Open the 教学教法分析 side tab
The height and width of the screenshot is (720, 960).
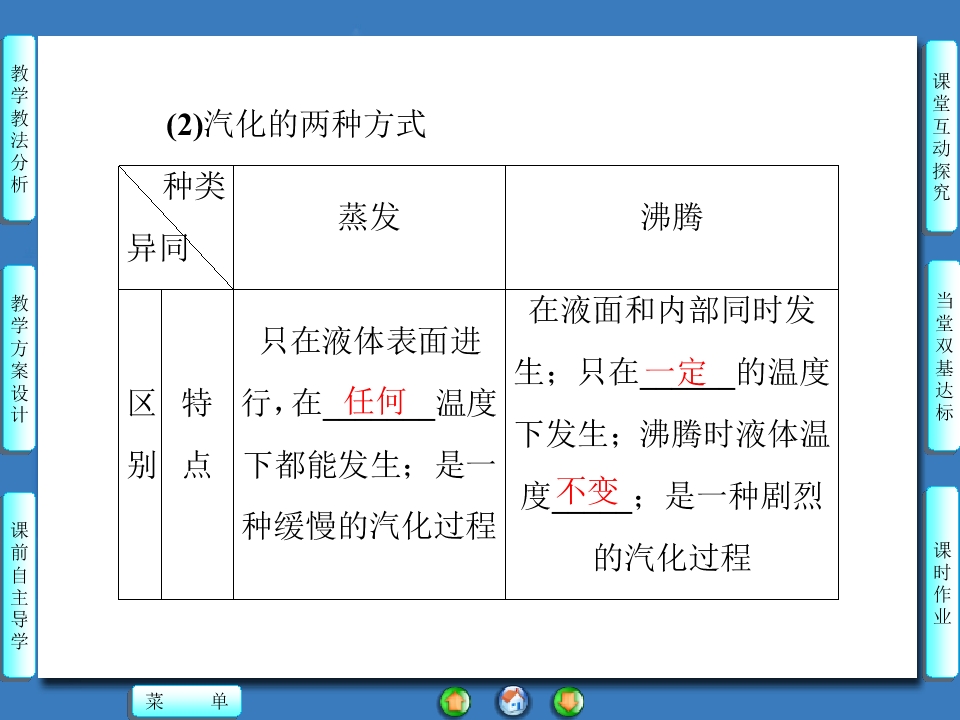19,128
